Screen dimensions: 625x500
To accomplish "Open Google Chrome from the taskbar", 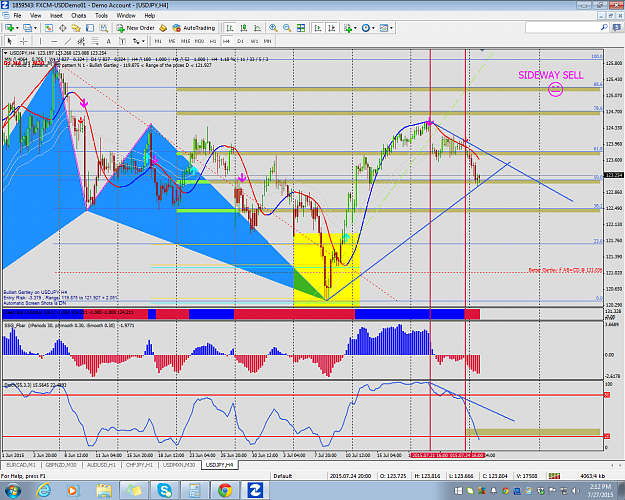I will coord(225,490).
